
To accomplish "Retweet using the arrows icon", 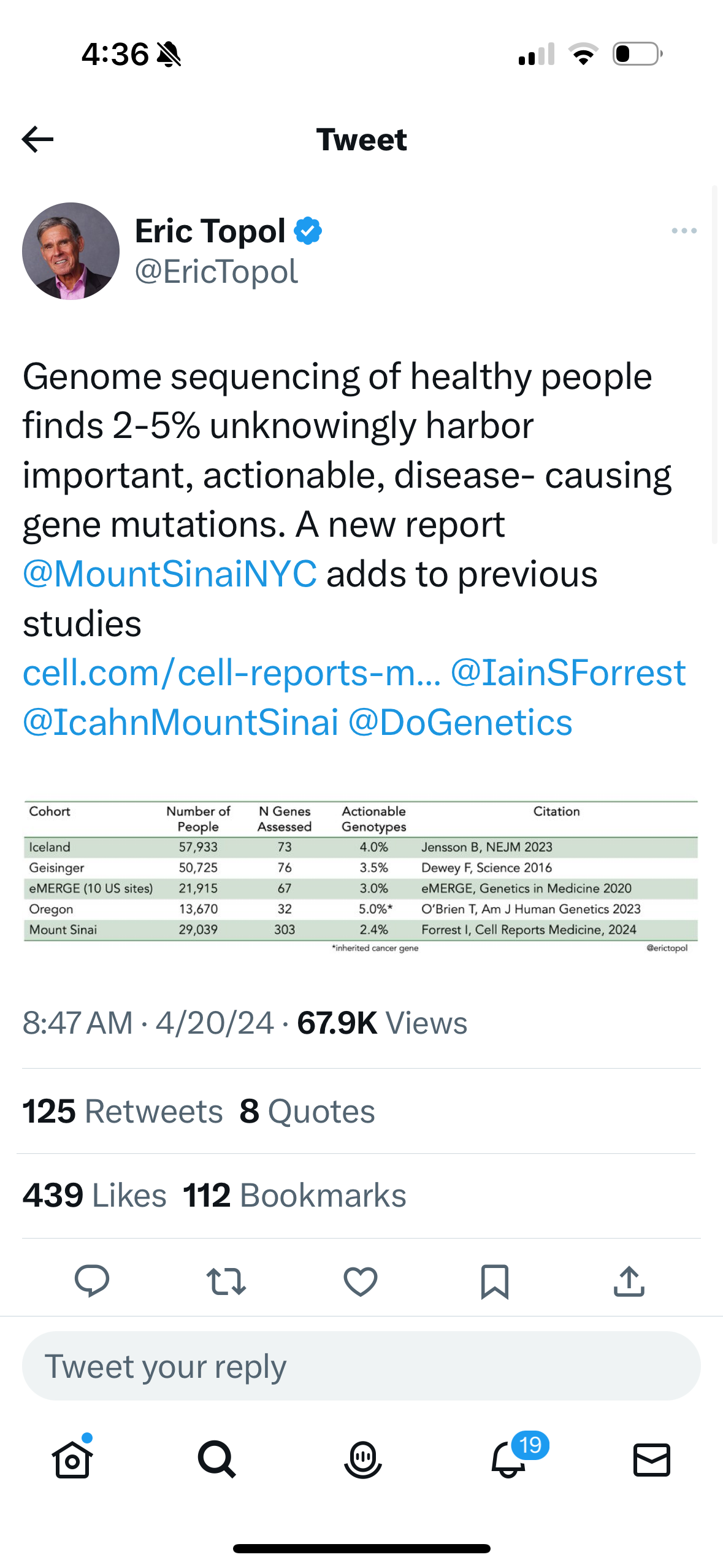I will click(x=226, y=1282).
